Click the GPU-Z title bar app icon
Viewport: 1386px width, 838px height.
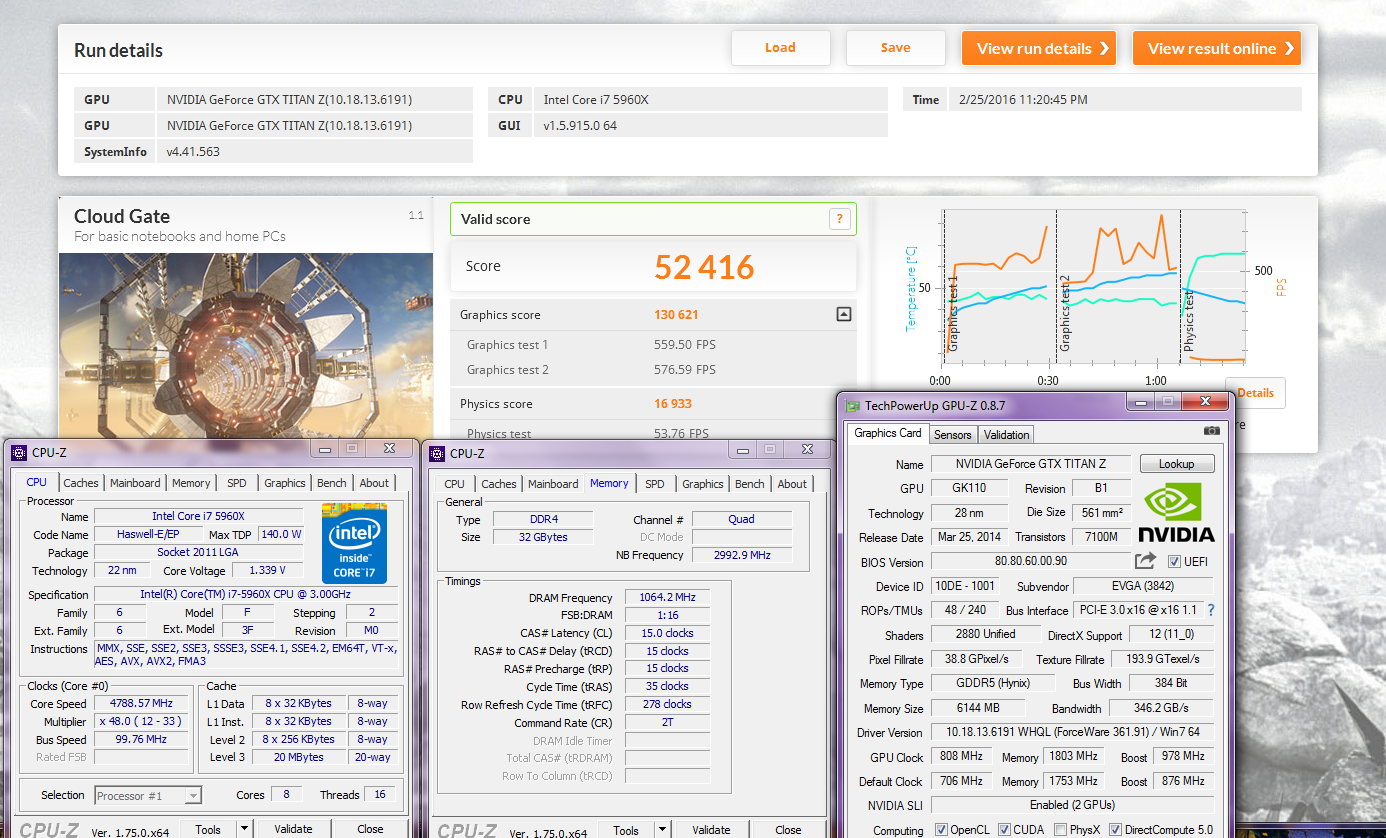tap(853, 406)
